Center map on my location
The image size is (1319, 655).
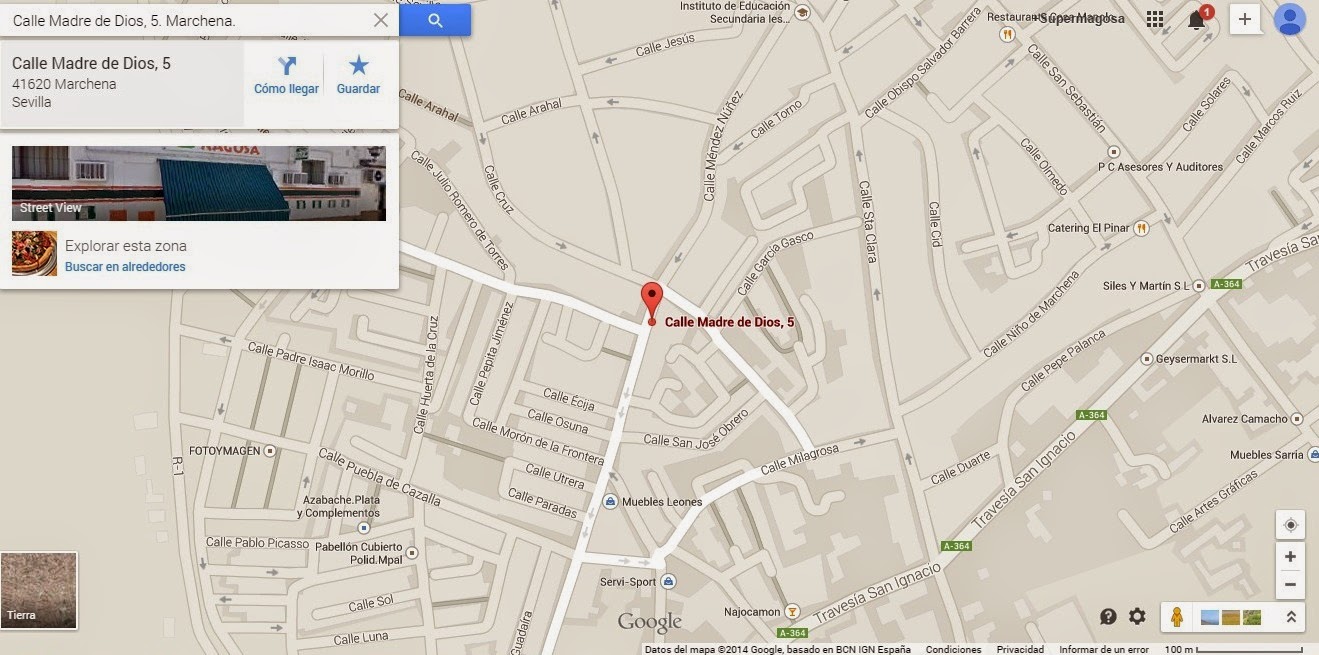coord(1290,525)
